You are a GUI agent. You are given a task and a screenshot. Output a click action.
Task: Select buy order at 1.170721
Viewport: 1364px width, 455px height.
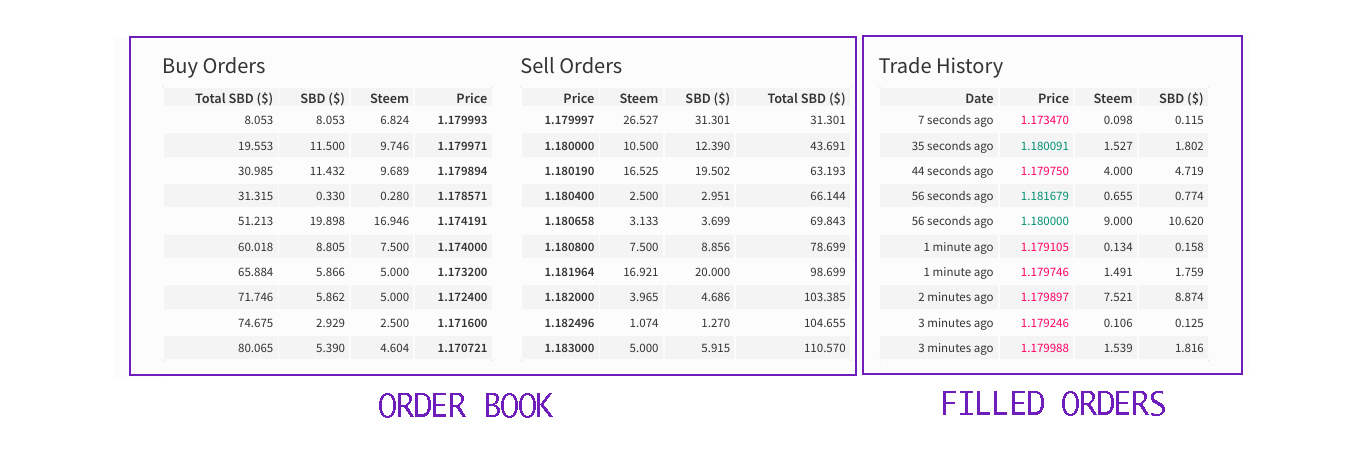click(x=327, y=348)
